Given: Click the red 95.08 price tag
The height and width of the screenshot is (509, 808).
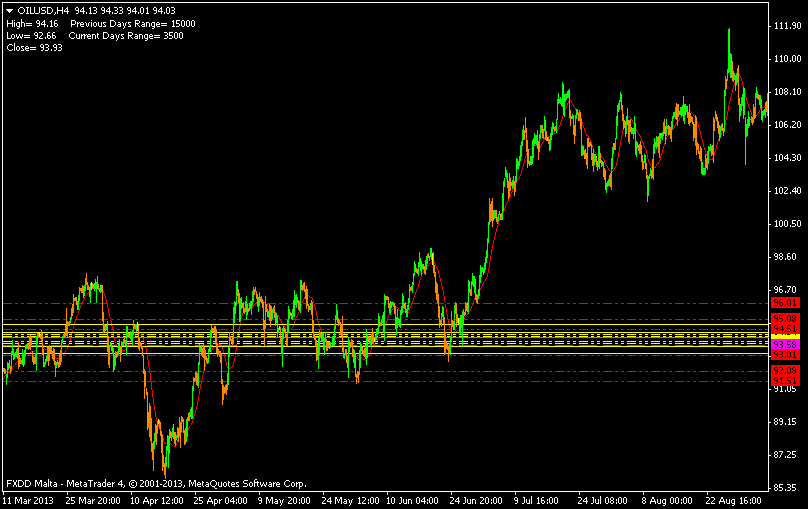Looking at the screenshot, I should (x=784, y=318).
